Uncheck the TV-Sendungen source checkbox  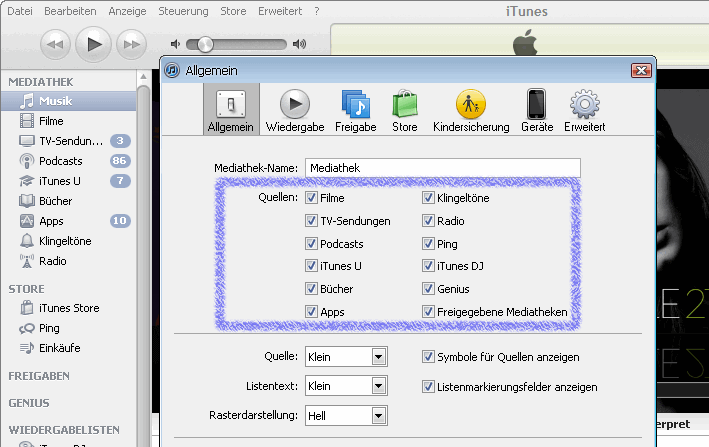click(311, 221)
